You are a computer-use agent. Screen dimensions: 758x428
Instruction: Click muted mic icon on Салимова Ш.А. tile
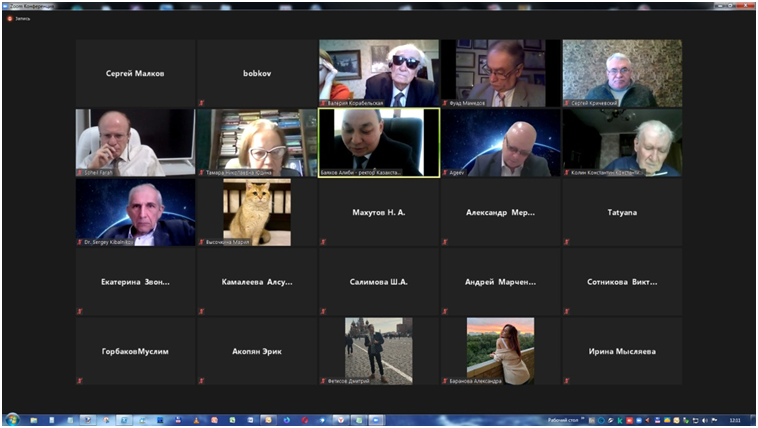[323, 311]
